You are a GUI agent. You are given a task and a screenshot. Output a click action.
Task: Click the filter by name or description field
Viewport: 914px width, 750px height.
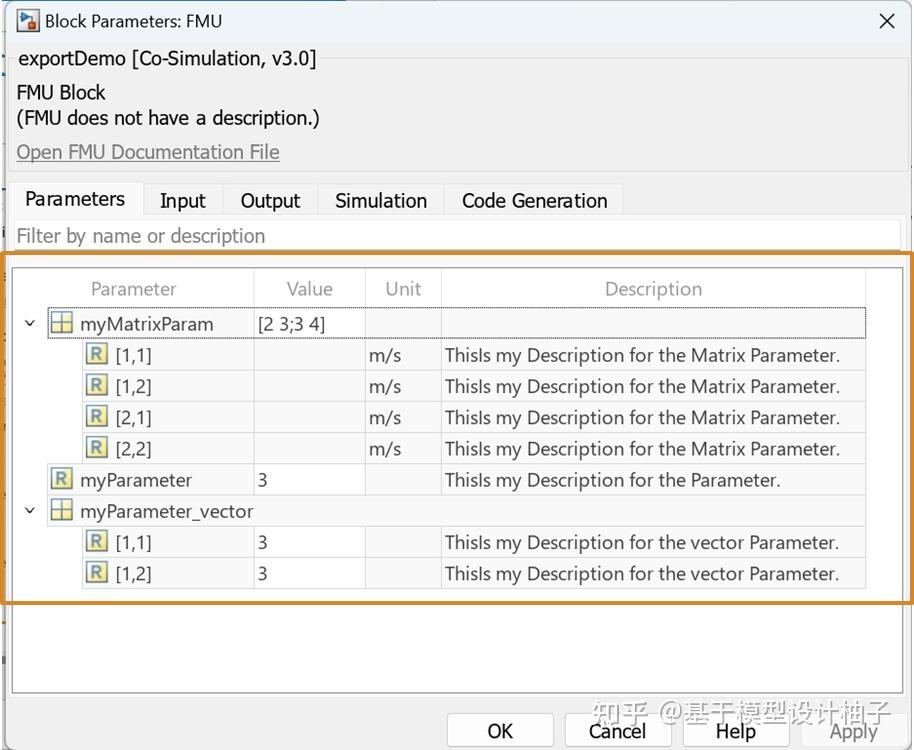pyautogui.click(x=140, y=235)
